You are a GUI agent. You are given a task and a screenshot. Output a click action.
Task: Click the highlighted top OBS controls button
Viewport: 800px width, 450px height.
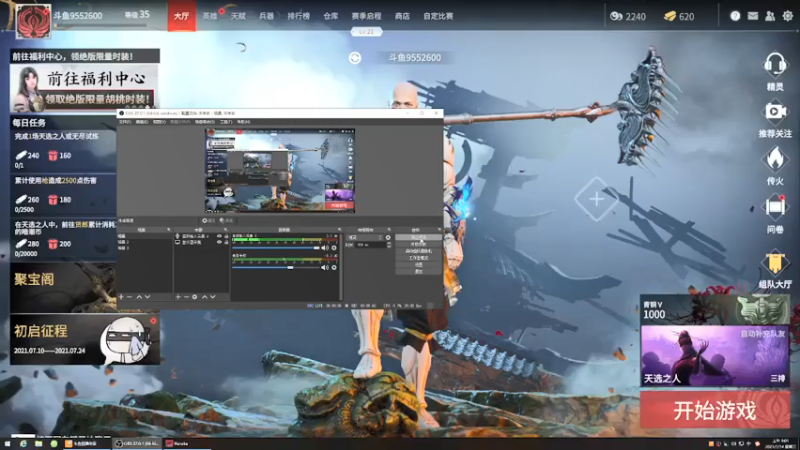pos(418,237)
